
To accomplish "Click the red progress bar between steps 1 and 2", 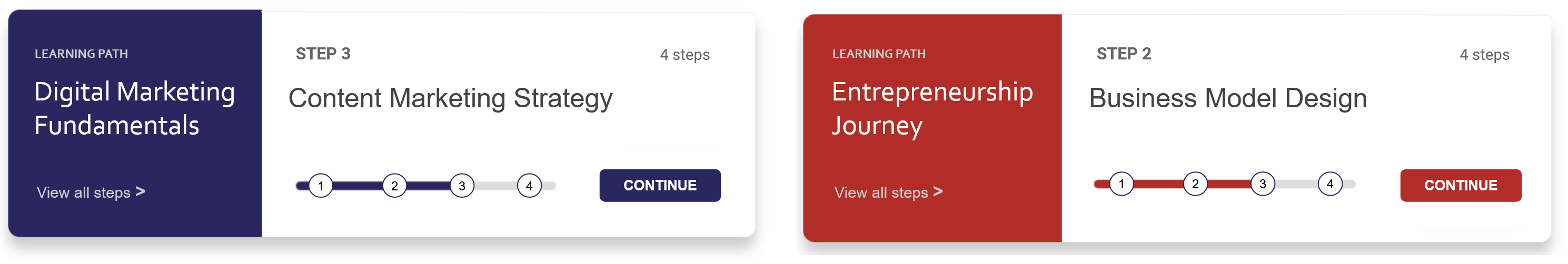I will tap(1158, 184).
